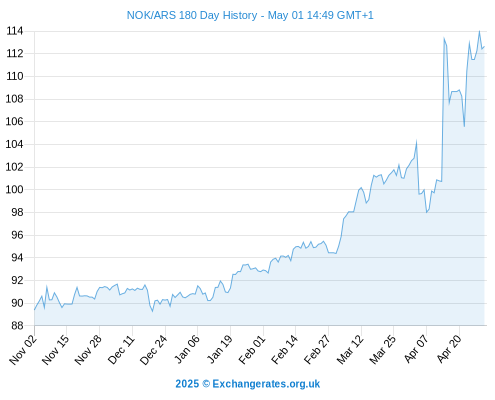
Task: Select the Jan 06 date label
Action: tap(187, 349)
